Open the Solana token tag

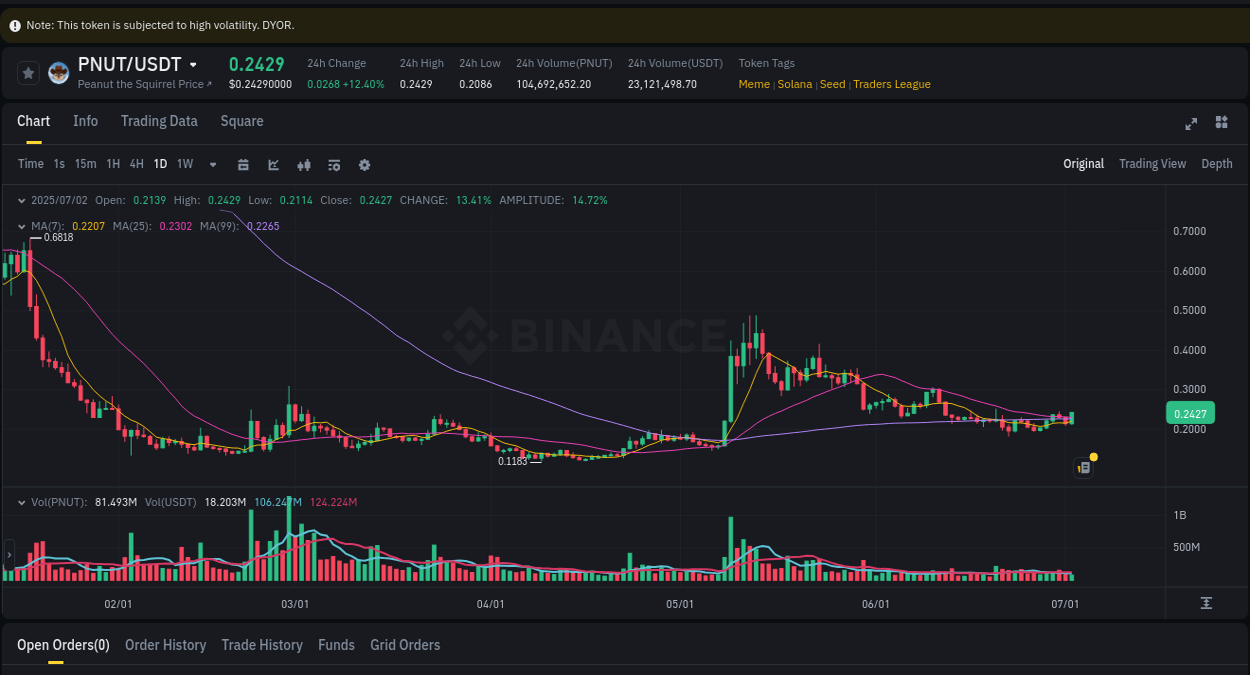click(795, 84)
